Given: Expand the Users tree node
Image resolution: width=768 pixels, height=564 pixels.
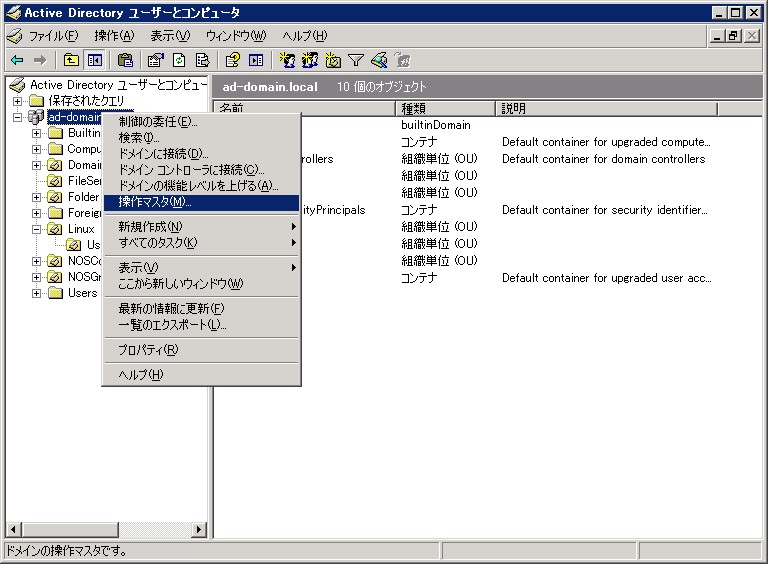Looking at the screenshot, I should coord(37,294).
